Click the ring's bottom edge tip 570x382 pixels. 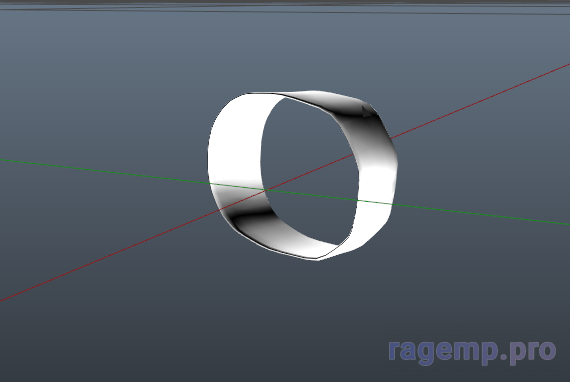click(318, 259)
